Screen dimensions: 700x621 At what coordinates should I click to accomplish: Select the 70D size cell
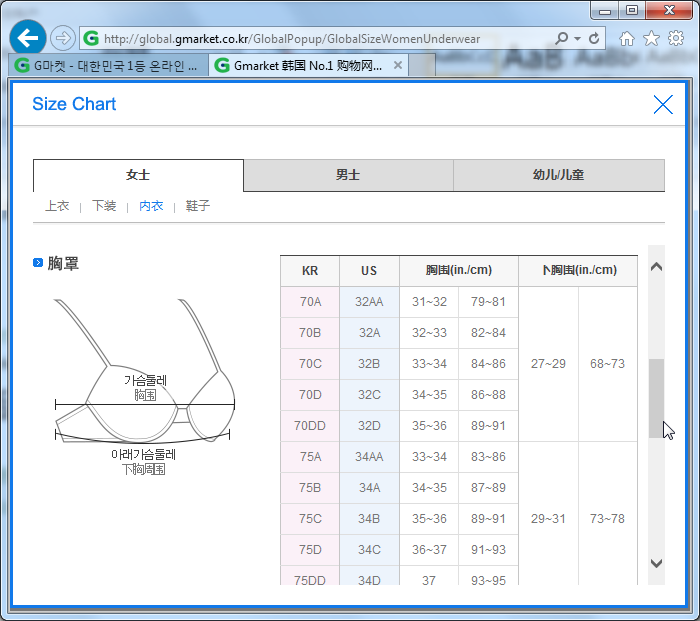click(310, 395)
